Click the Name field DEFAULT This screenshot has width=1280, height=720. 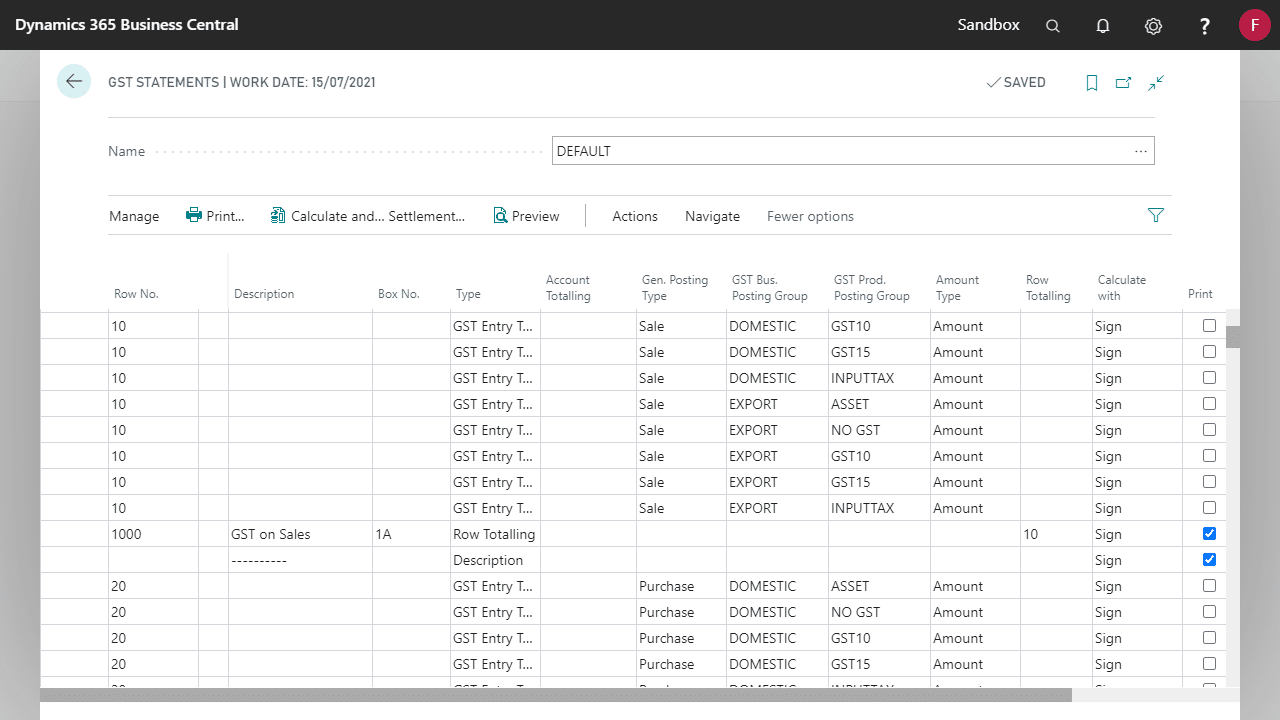tap(853, 151)
